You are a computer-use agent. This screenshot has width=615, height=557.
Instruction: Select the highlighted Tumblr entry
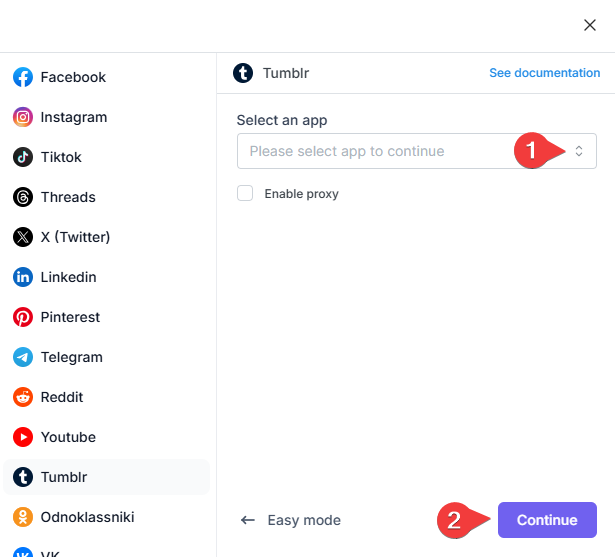(106, 477)
